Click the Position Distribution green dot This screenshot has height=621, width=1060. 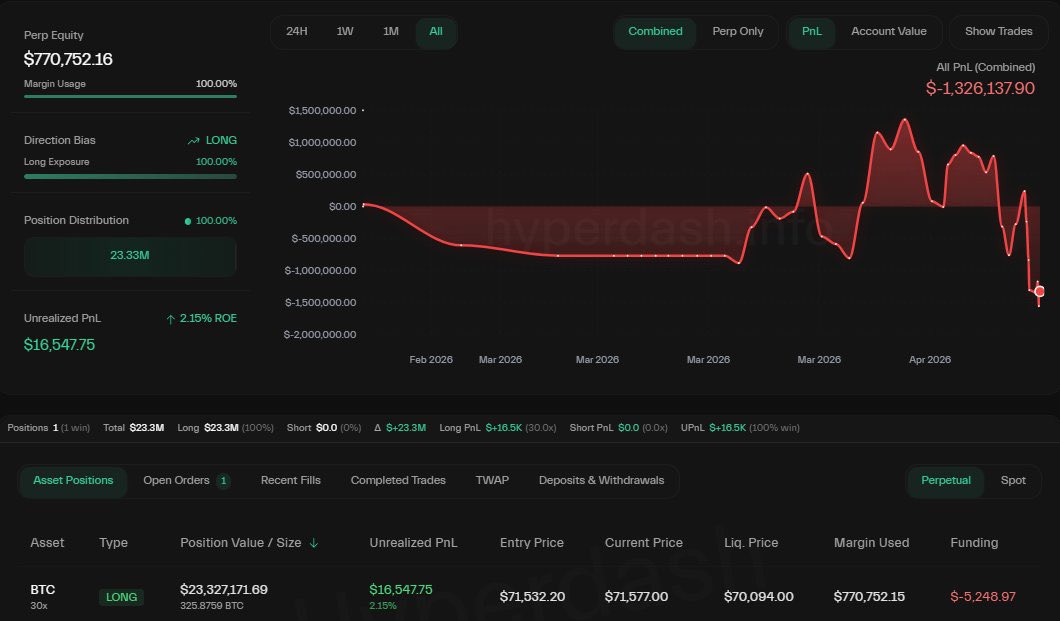[187, 221]
